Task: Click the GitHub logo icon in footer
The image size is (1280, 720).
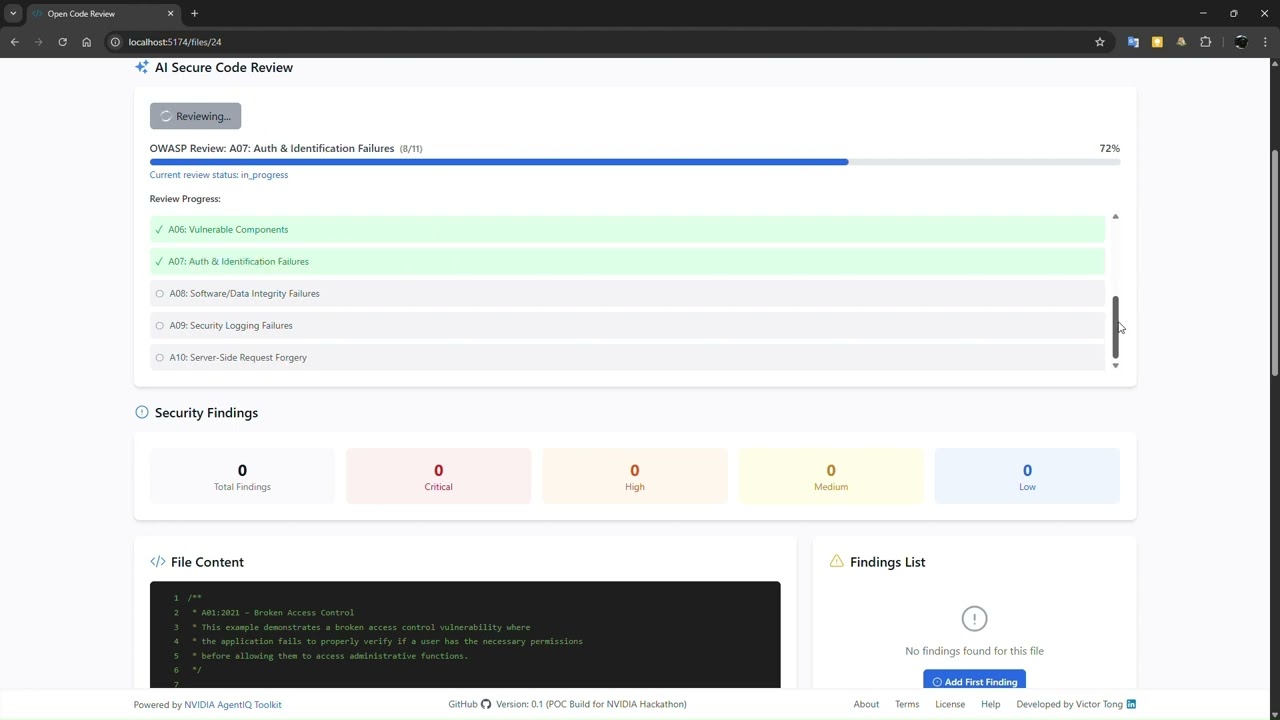Action: (486, 704)
